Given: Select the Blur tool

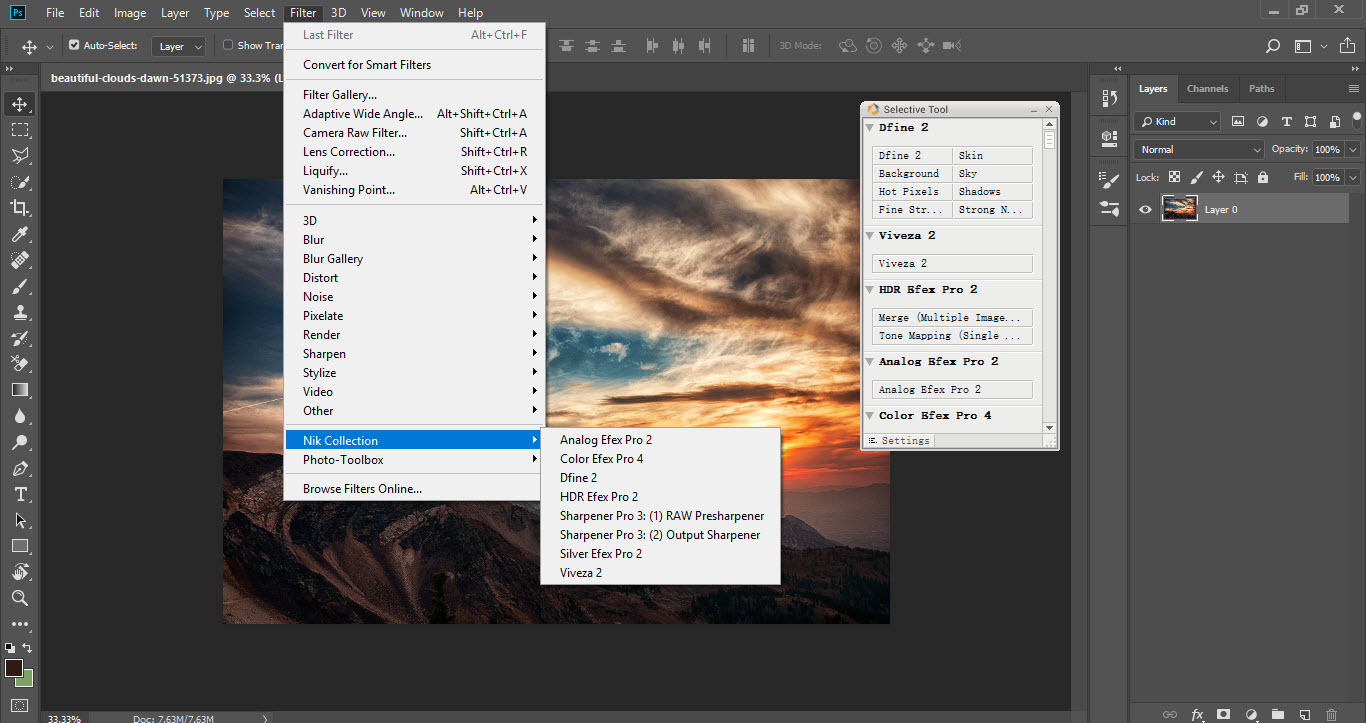Looking at the screenshot, I should coord(20,416).
